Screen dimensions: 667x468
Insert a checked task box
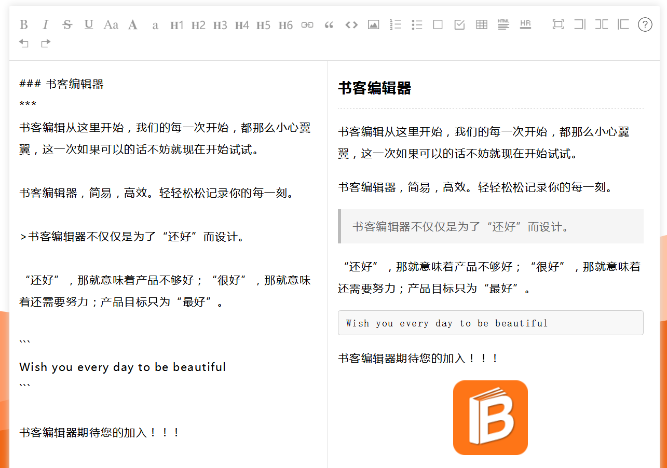coord(459,25)
